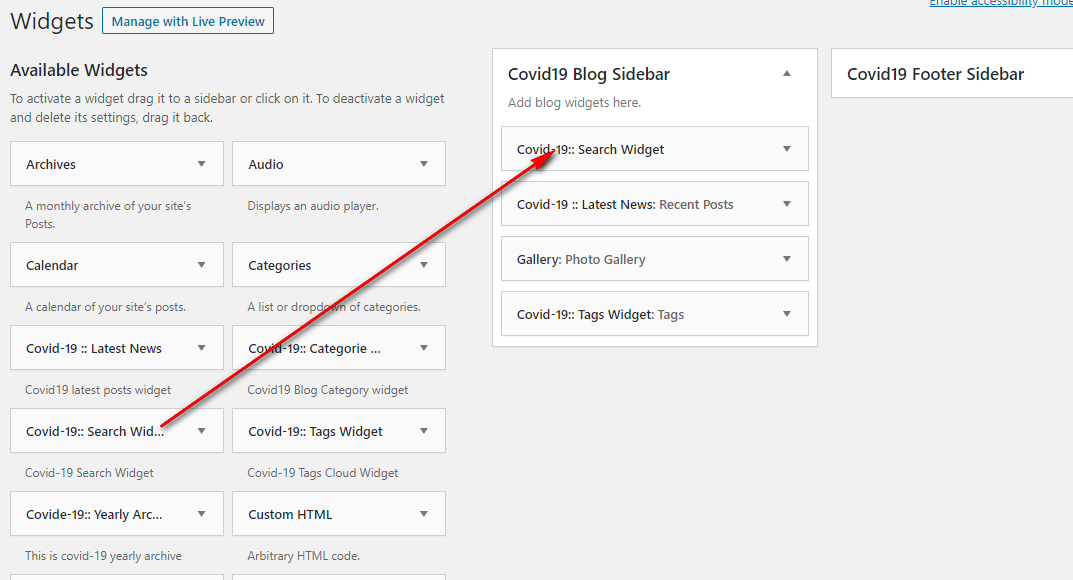Image resolution: width=1073 pixels, height=580 pixels.
Task: Select the Covid-19 :: Latest News available widget
Action: [117, 348]
